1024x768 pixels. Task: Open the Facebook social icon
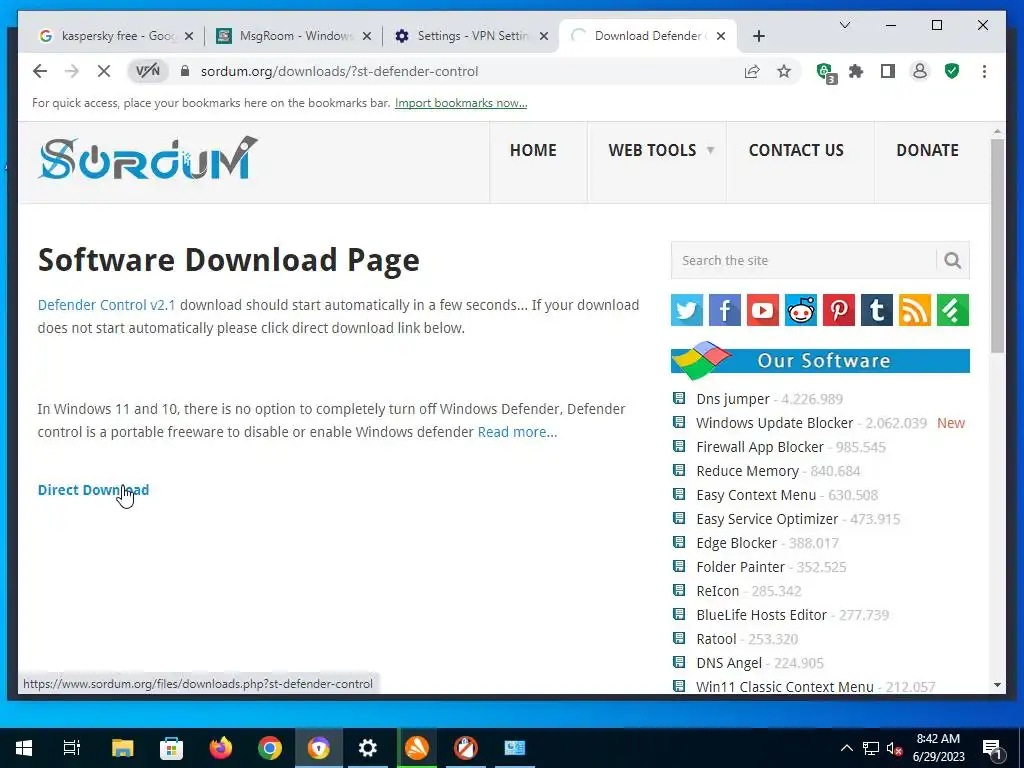(724, 310)
